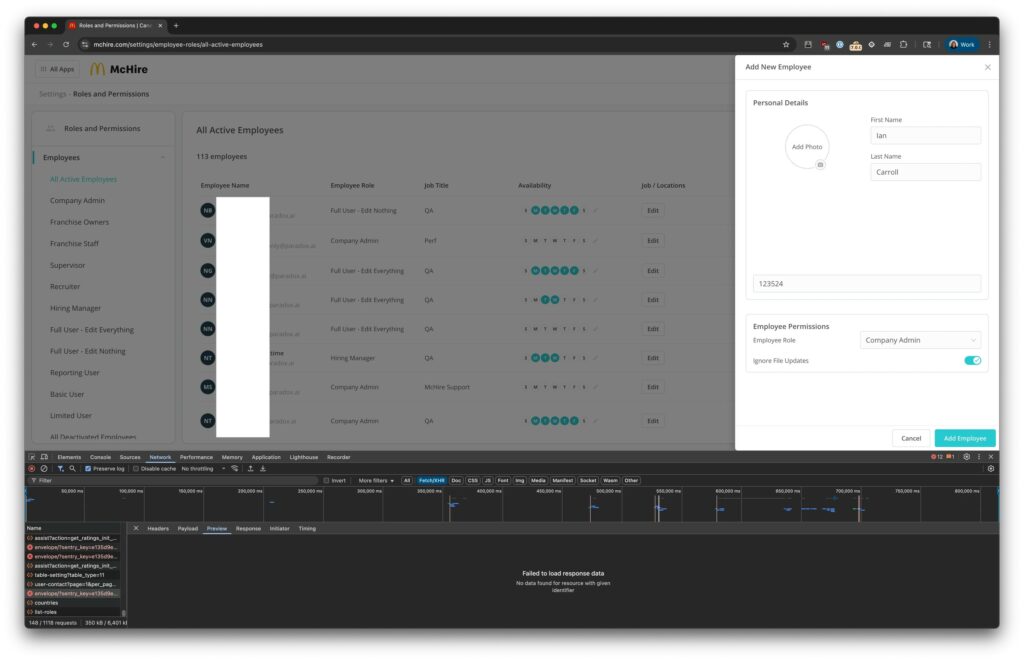
Task: Reload the page in the browser
Action: (x=66, y=44)
